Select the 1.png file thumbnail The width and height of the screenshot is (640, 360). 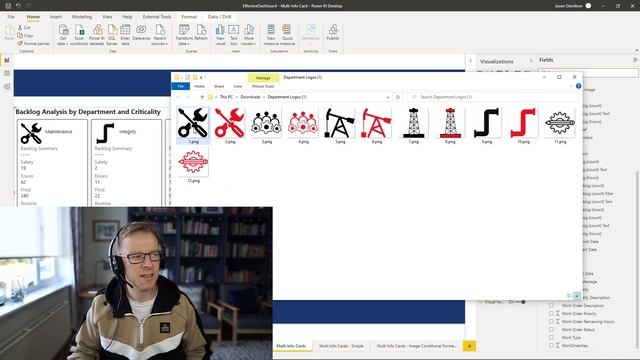pyautogui.click(x=193, y=125)
